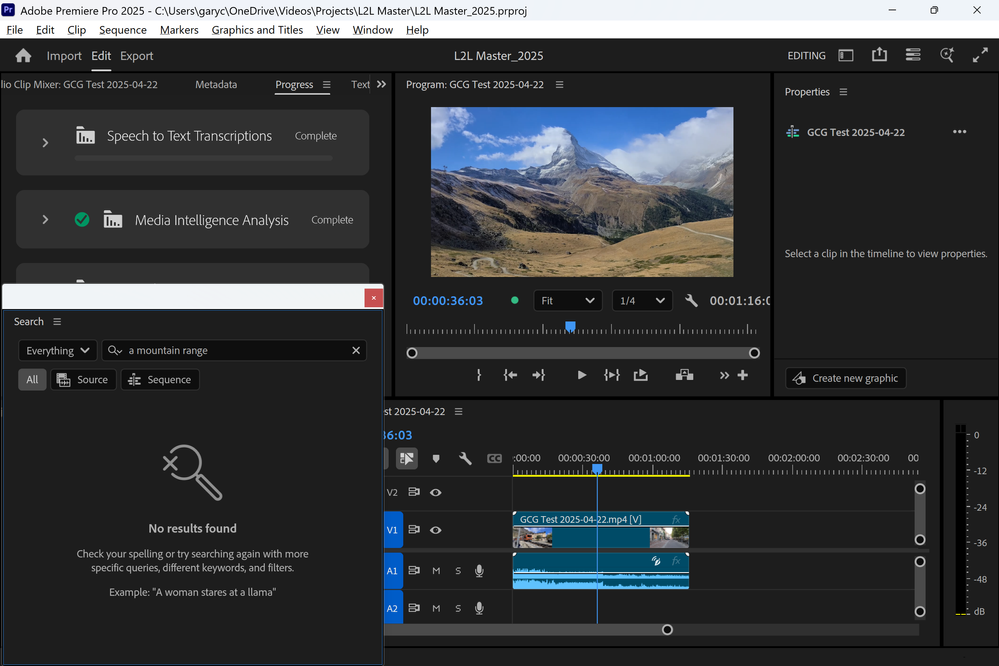Step to Out point in Program Monitor

(x=539, y=375)
